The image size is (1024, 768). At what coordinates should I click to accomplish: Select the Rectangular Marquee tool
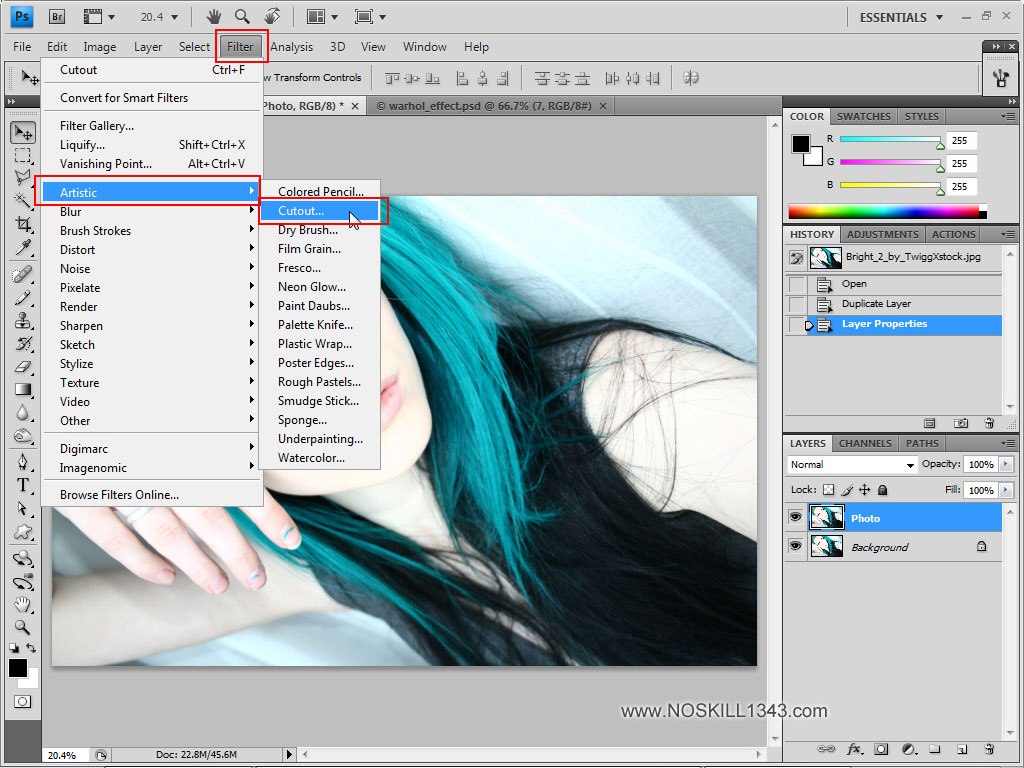tap(24, 155)
